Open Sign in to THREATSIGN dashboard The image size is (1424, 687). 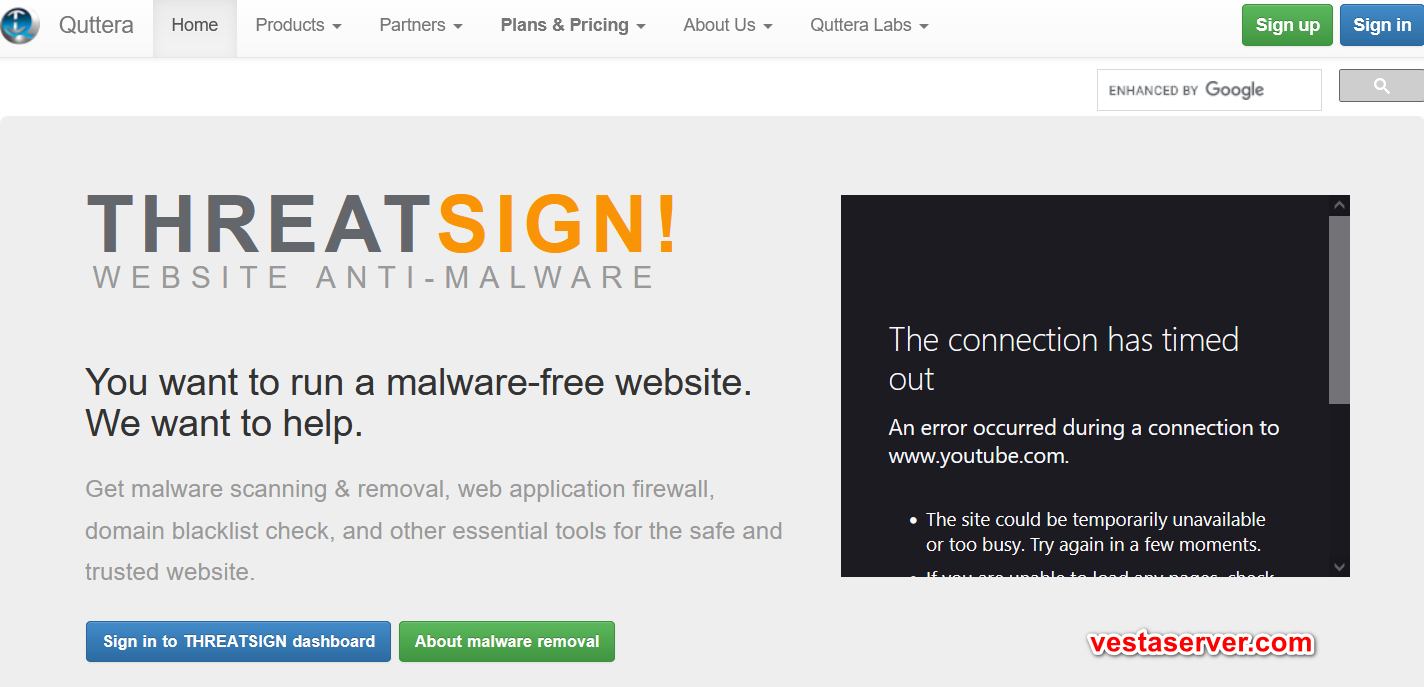239,641
